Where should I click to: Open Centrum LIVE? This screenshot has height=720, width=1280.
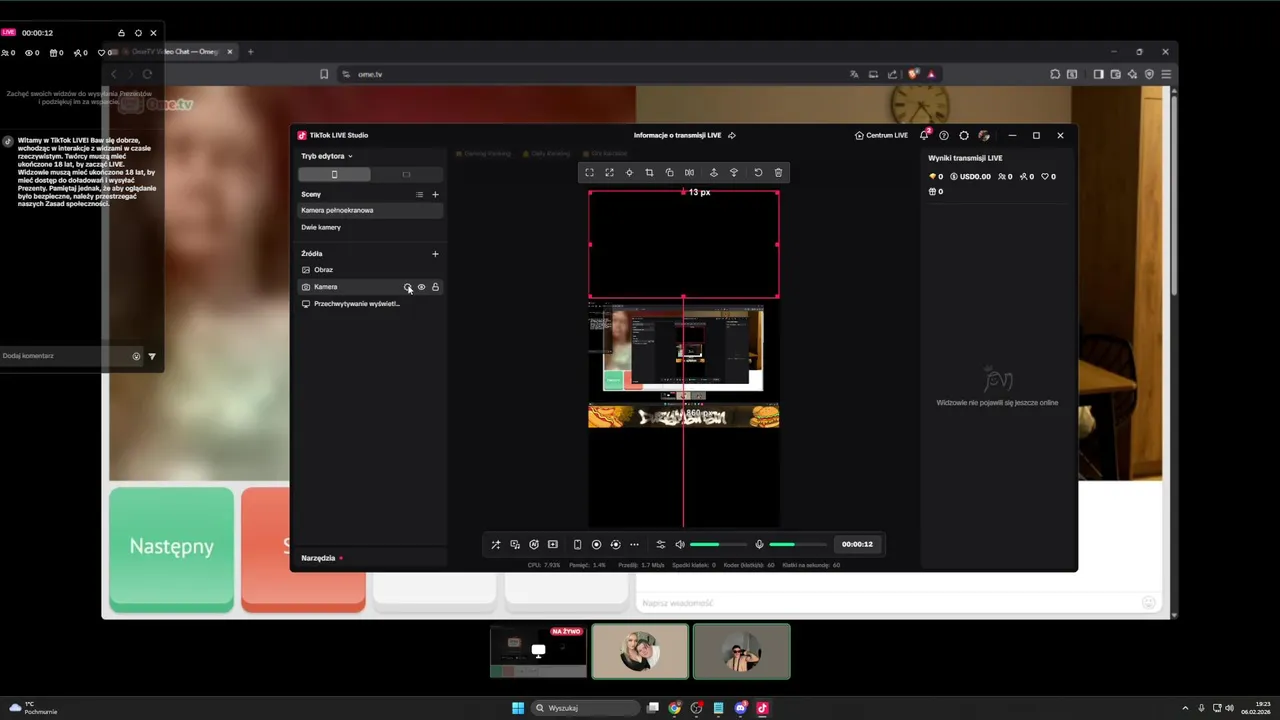tap(881, 135)
